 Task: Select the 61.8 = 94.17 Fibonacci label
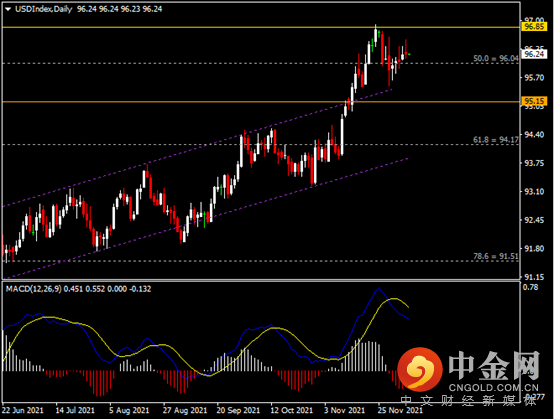tap(496, 140)
